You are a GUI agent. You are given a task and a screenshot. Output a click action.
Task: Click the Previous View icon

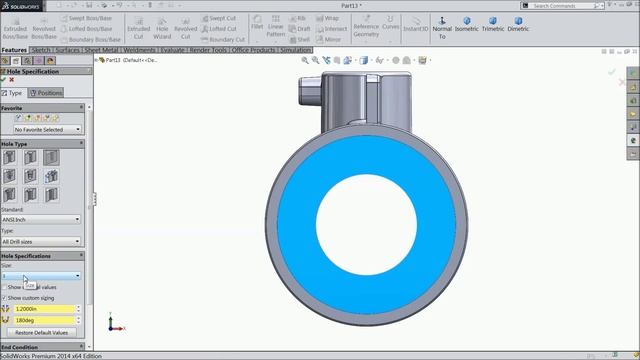[x=326, y=60]
